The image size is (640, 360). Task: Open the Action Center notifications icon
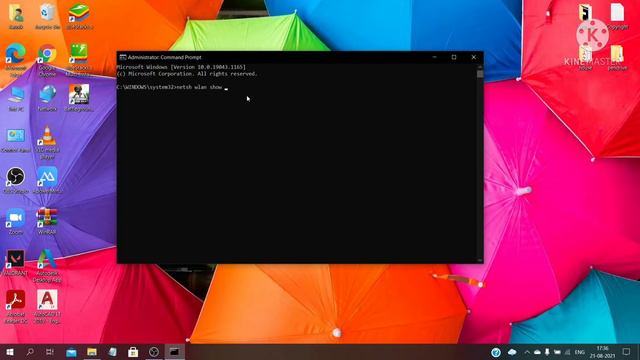click(627, 352)
